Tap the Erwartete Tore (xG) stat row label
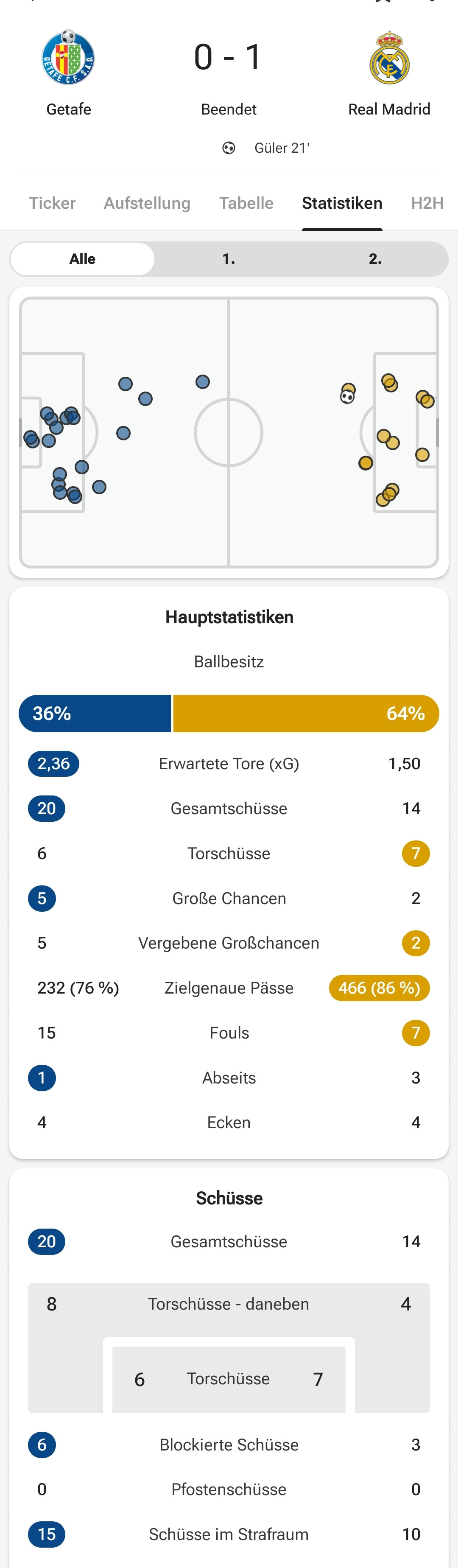Viewport: 458px width, 1568px height. coord(229,763)
